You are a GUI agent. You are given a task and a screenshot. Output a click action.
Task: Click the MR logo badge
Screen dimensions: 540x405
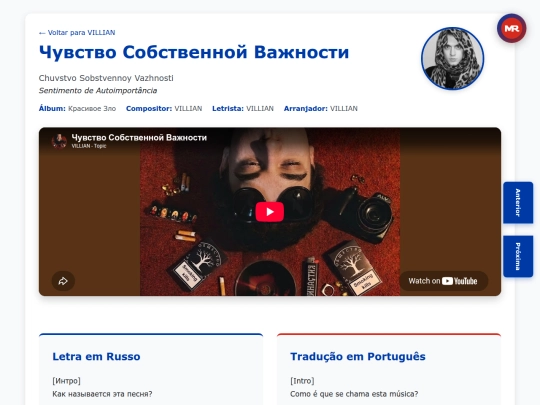511,28
